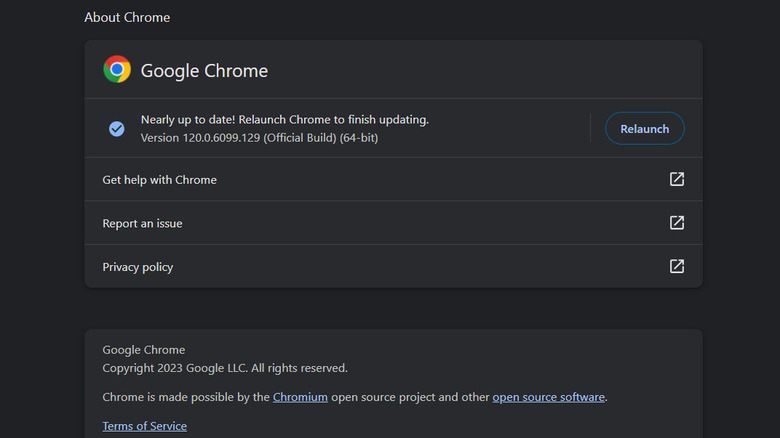Open the Terms of Service link
The height and width of the screenshot is (438, 780).
(145, 426)
